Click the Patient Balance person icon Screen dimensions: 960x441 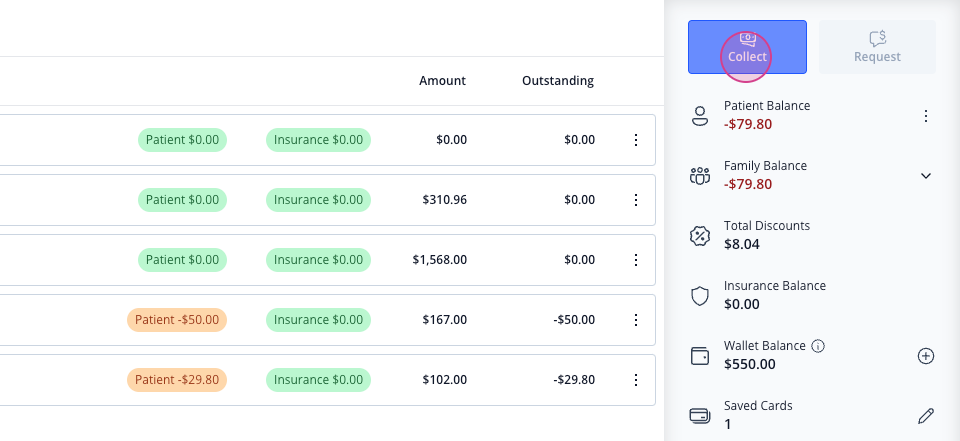(x=699, y=116)
